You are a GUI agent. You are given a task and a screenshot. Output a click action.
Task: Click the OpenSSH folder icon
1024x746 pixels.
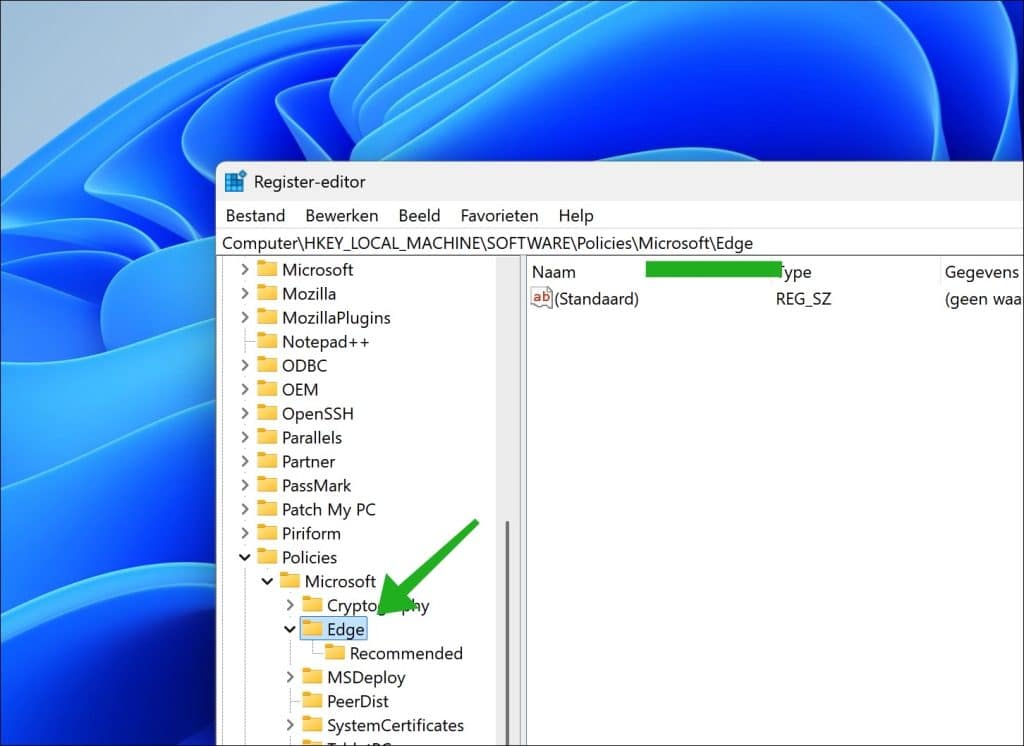(267, 413)
